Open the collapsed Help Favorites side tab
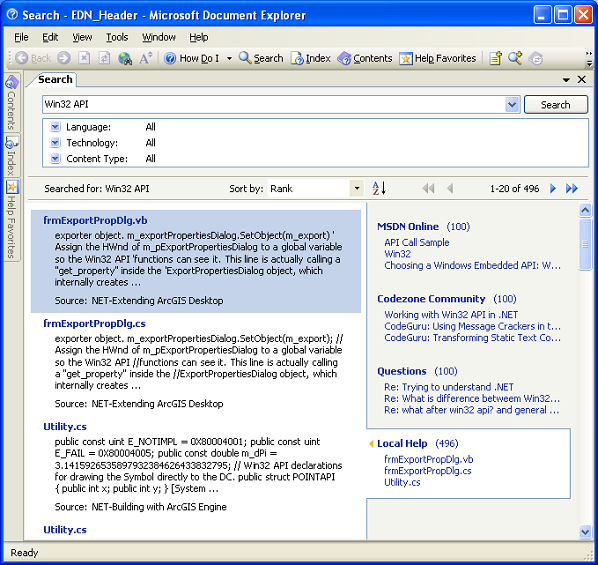Image resolution: width=598 pixels, height=565 pixels. point(12,220)
